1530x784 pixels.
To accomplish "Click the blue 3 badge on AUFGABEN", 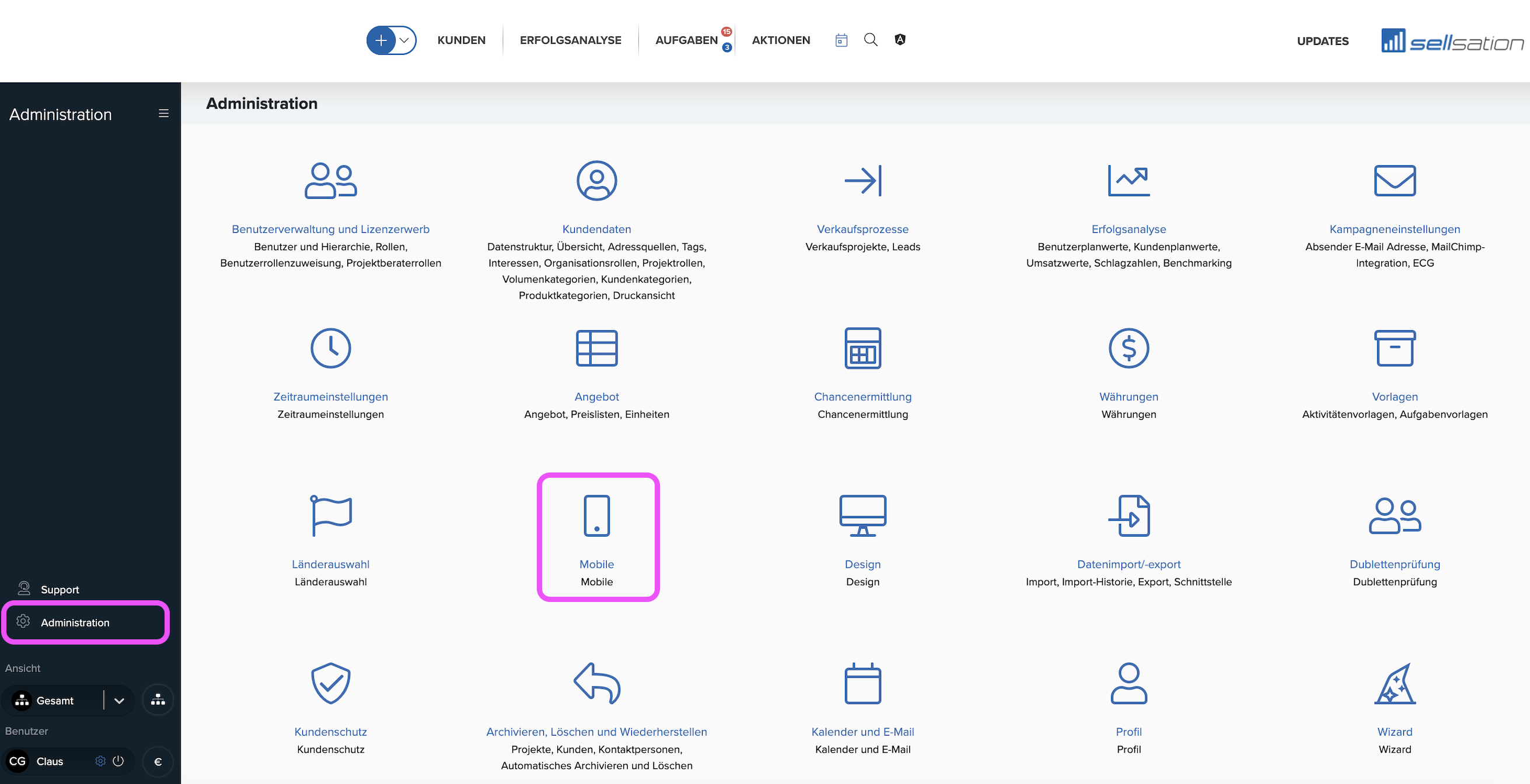I will pos(727,47).
